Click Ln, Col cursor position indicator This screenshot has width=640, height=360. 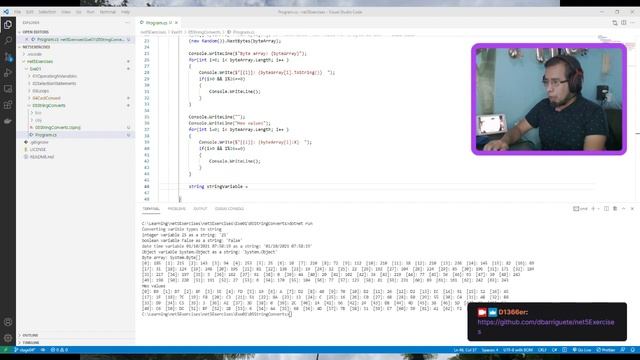point(465,350)
